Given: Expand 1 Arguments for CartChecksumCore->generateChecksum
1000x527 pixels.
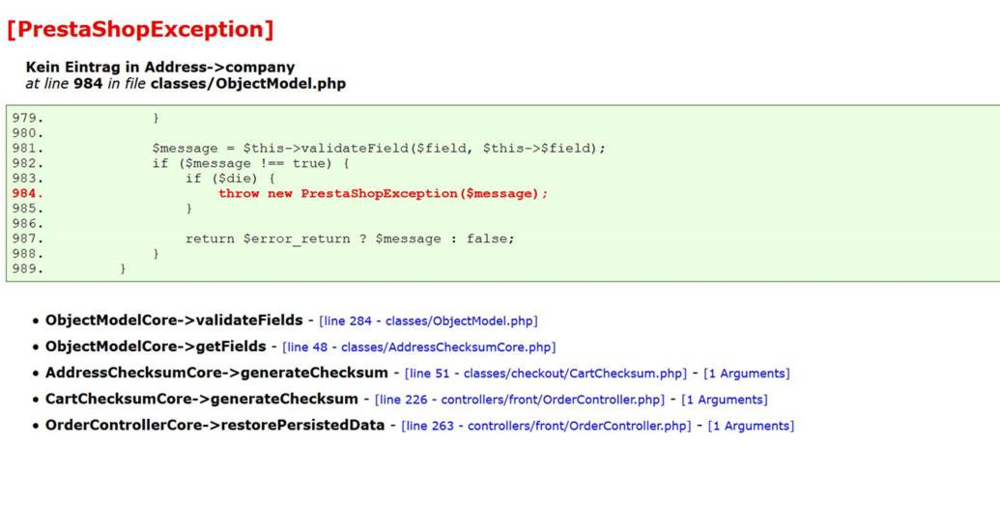Looking at the screenshot, I should [x=724, y=399].
